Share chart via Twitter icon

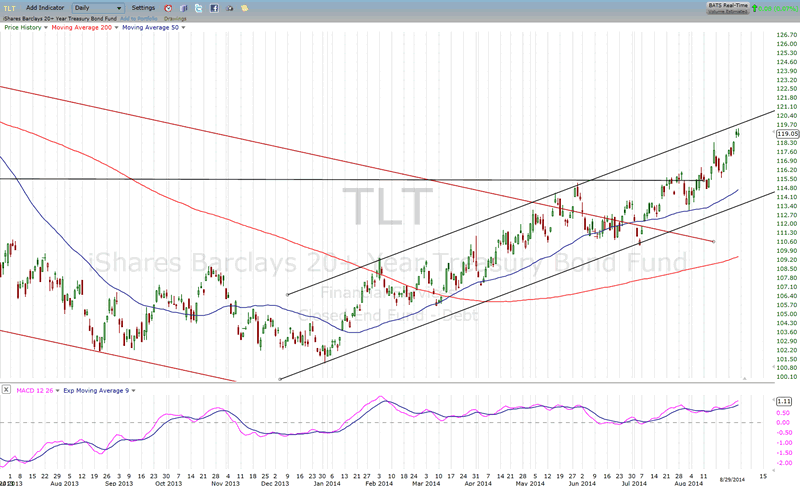198,8
